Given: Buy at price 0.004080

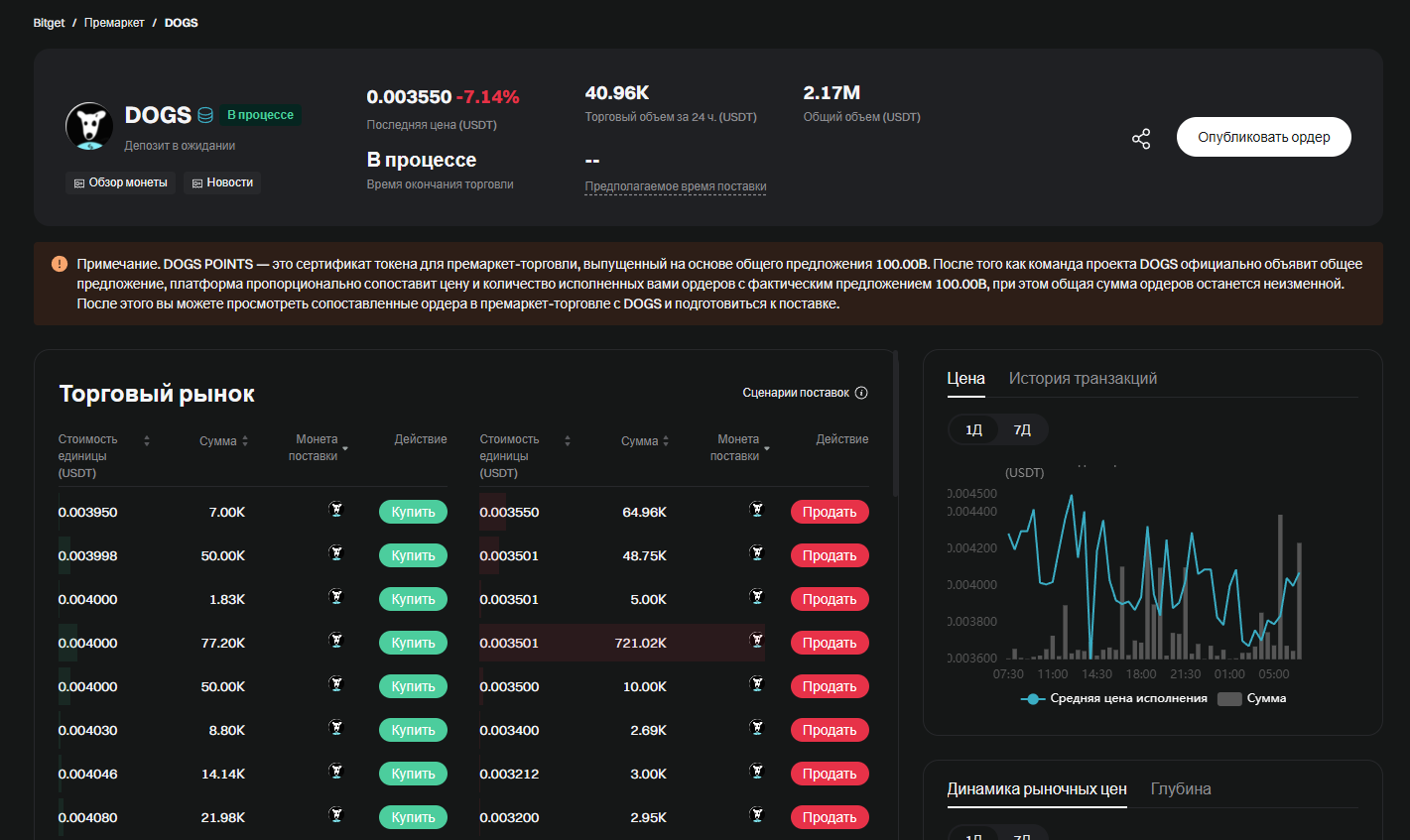Looking at the screenshot, I should coord(413,817).
